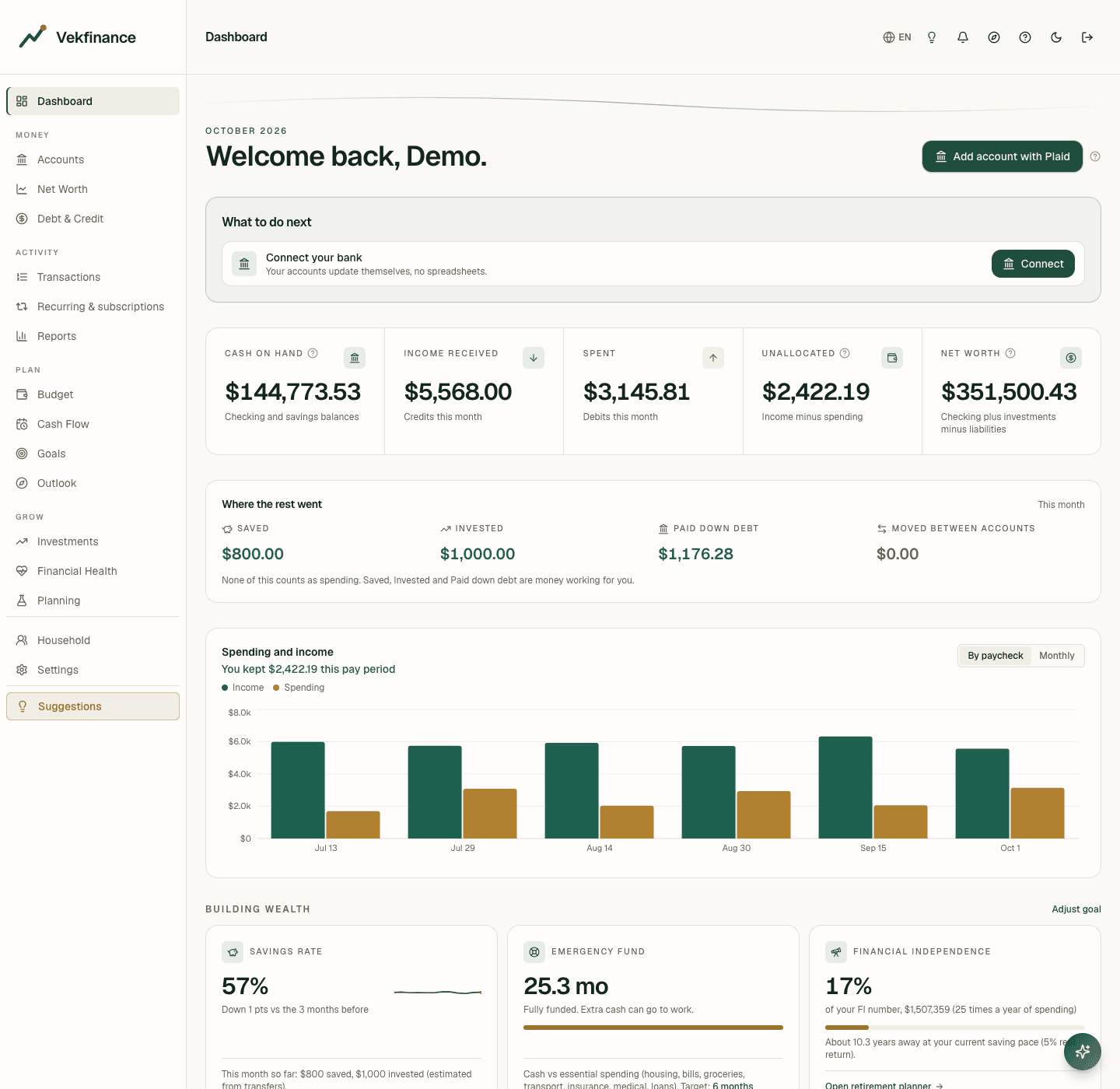The image size is (1120, 1089).
Task: Open the language selector globe EN
Action: [x=897, y=37]
